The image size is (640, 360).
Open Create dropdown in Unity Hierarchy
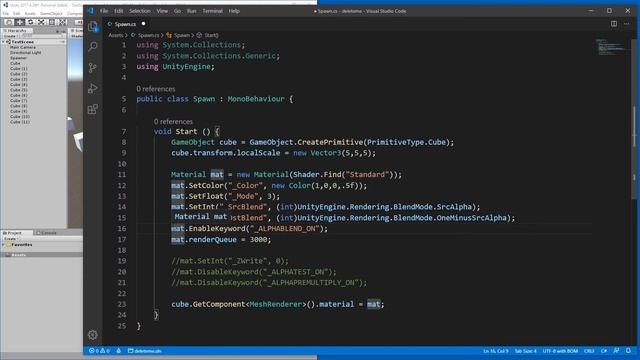(10, 36)
